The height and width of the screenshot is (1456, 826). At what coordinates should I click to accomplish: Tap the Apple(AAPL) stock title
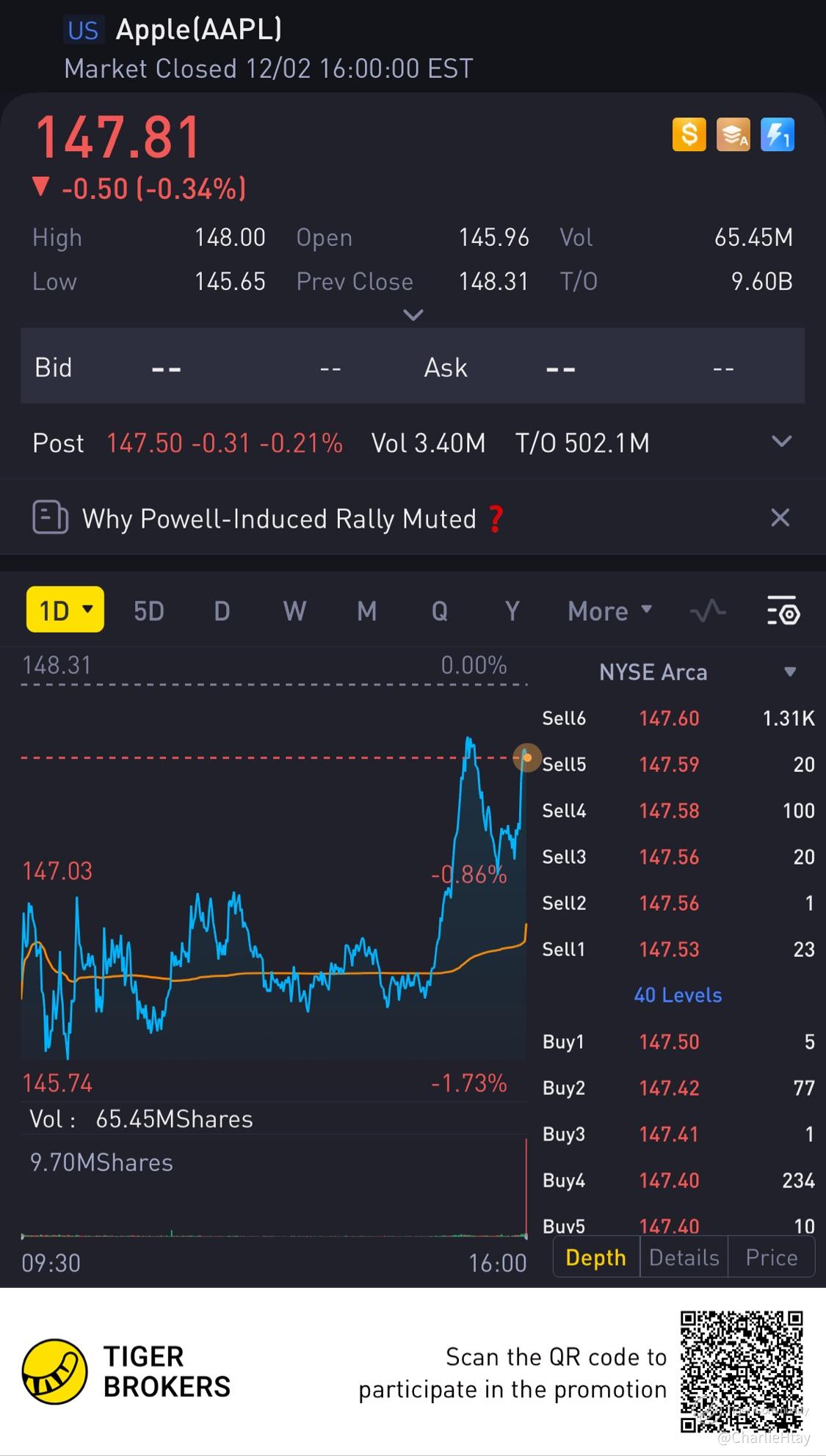pyautogui.click(x=199, y=29)
